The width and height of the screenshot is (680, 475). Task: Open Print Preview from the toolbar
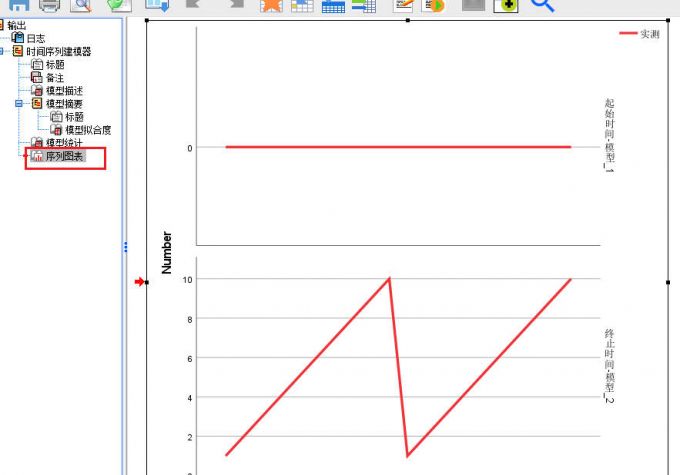(82, 5)
